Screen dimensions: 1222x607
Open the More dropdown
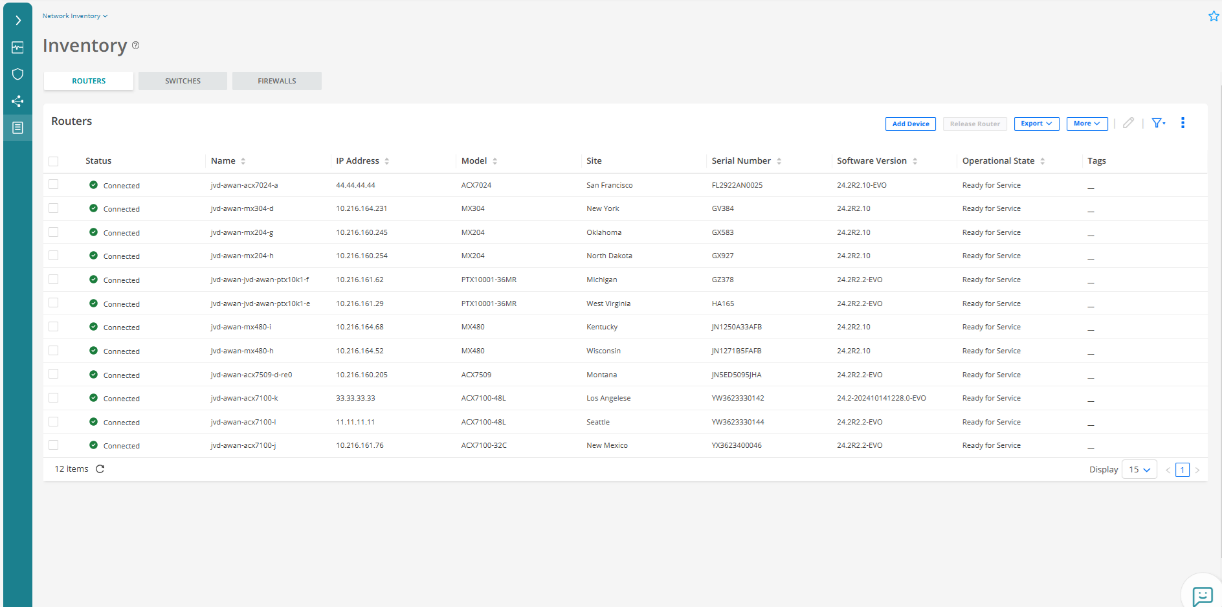[x=1087, y=124]
